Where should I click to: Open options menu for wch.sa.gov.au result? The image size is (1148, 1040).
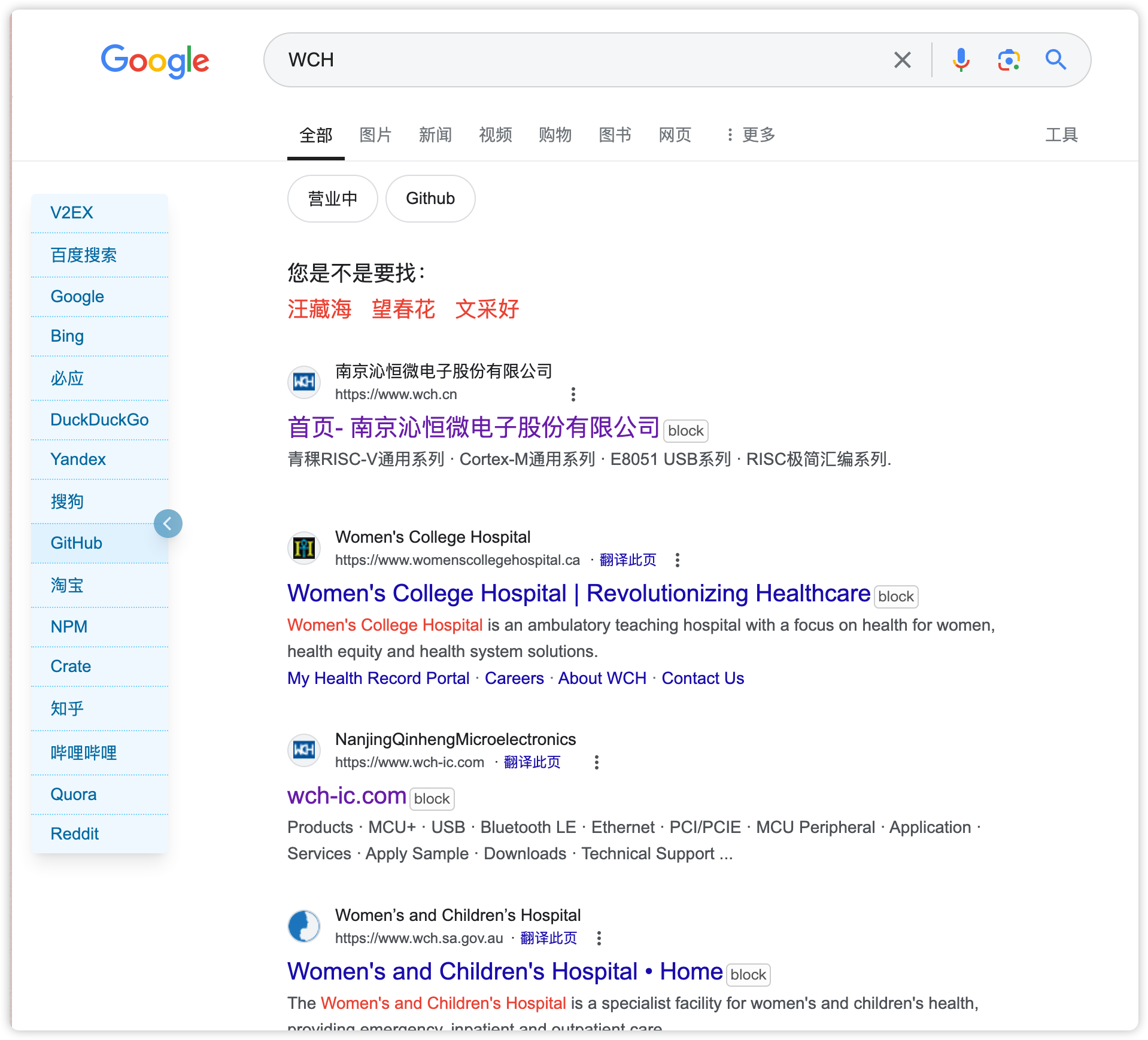click(599, 938)
